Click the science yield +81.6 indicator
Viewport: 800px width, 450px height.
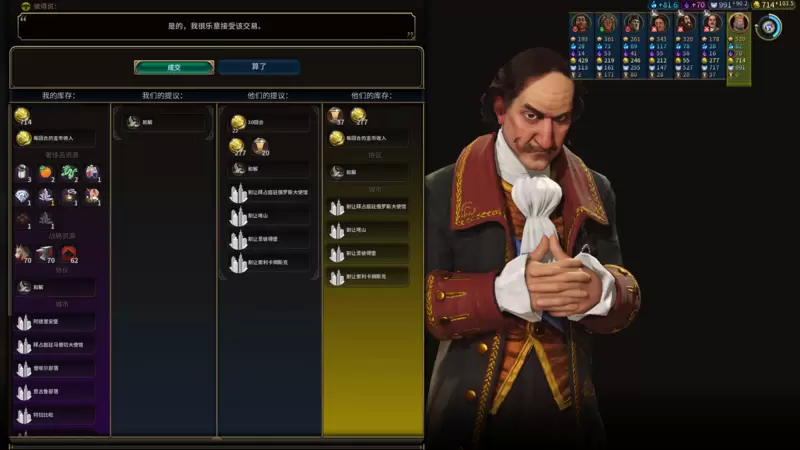(663, 5)
